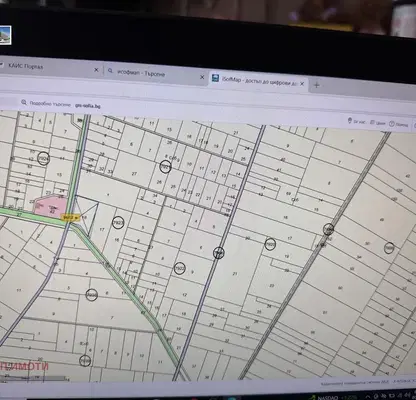Open the middle map toolbar option
This screenshot has height=400, width=416.
coord(378,123)
